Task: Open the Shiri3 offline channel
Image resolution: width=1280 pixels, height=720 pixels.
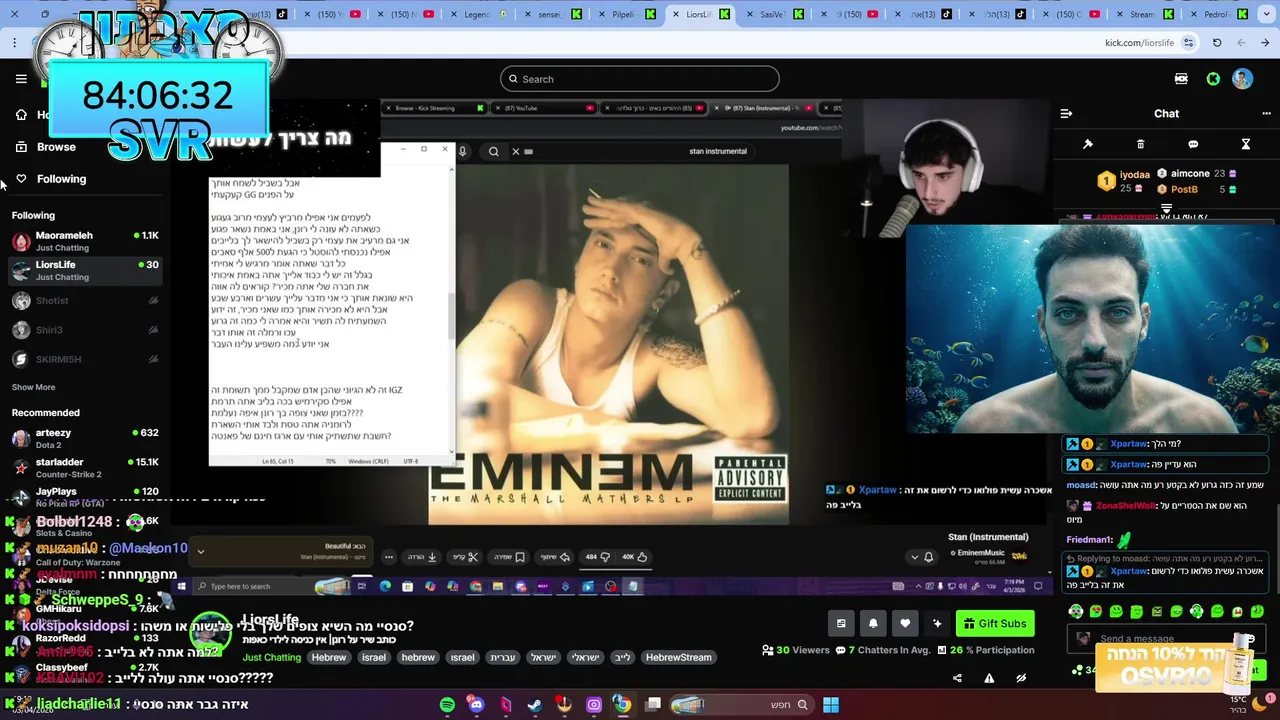Action: click(x=85, y=330)
